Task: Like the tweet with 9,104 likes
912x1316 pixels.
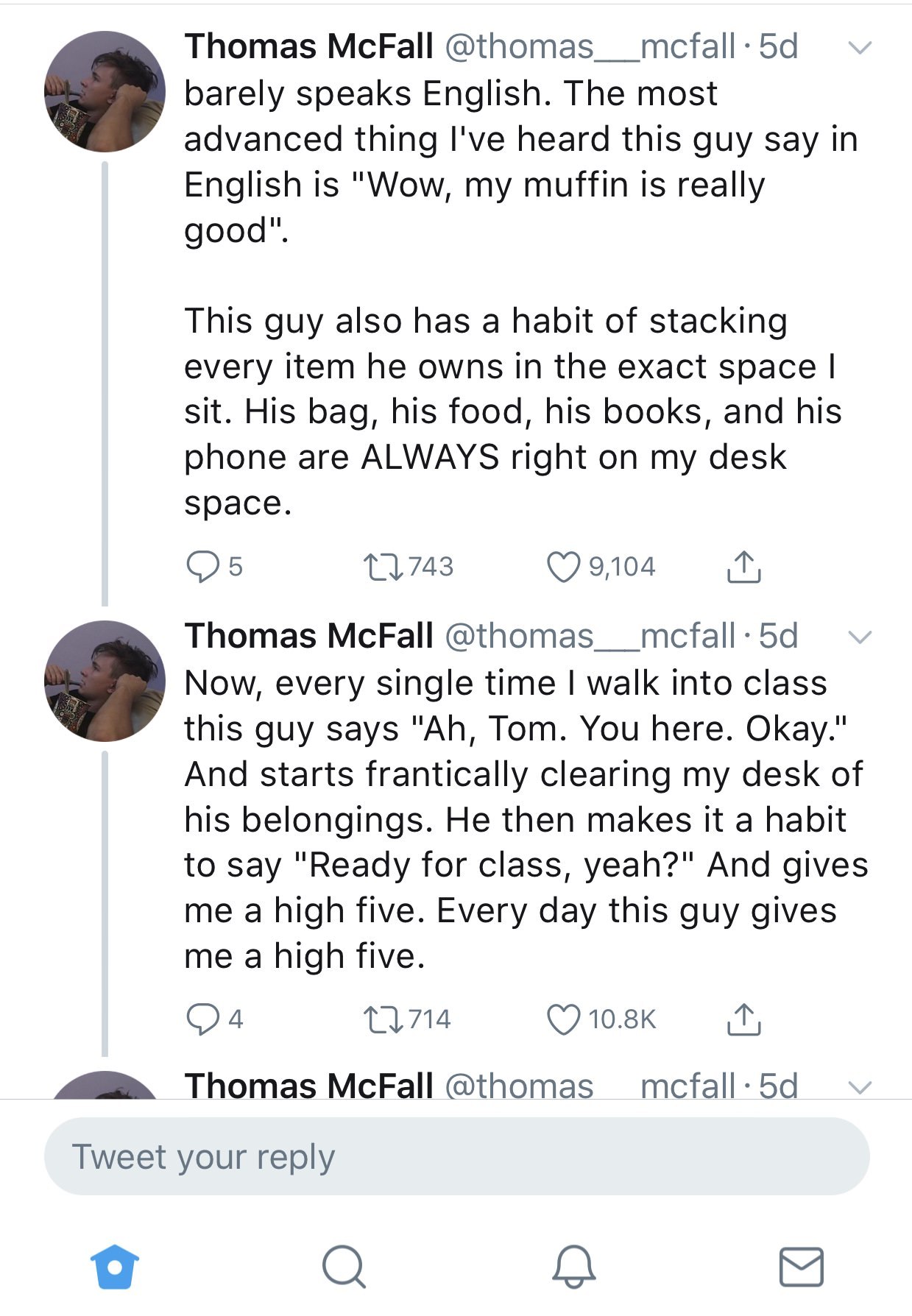Action: click(x=563, y=567)
